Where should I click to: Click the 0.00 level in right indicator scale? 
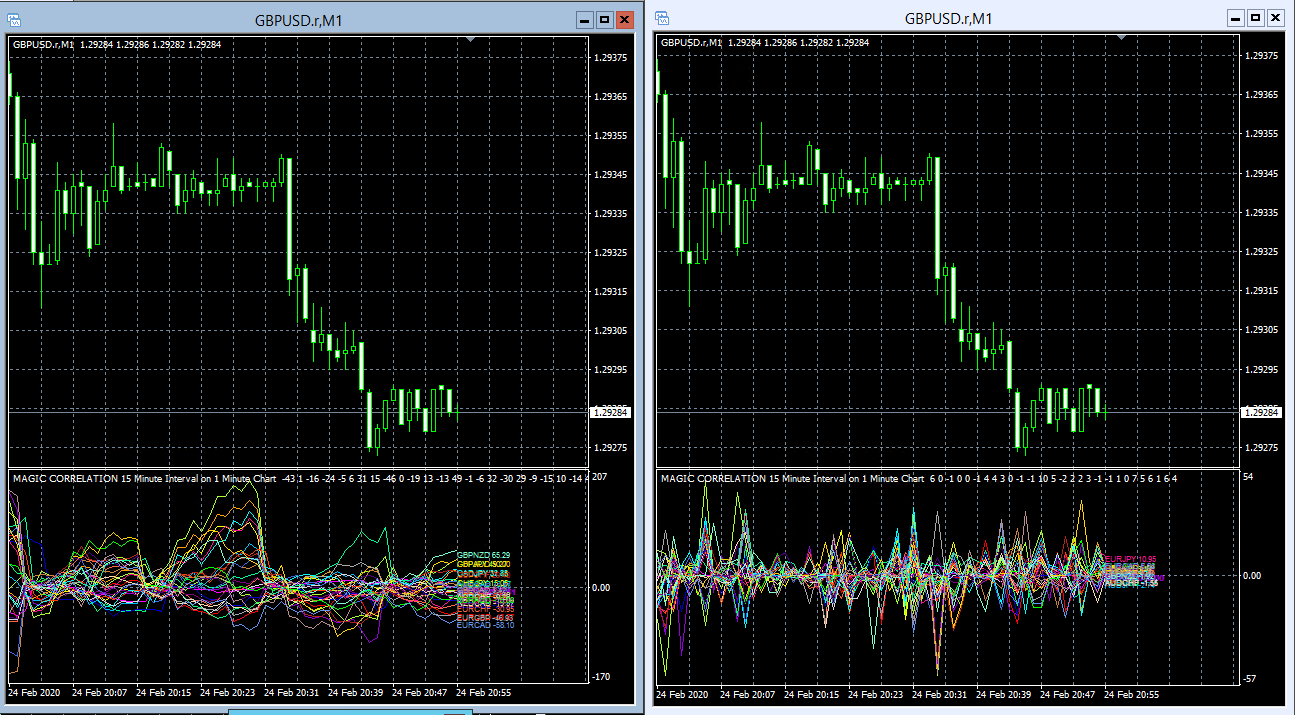coord(1252,575)
